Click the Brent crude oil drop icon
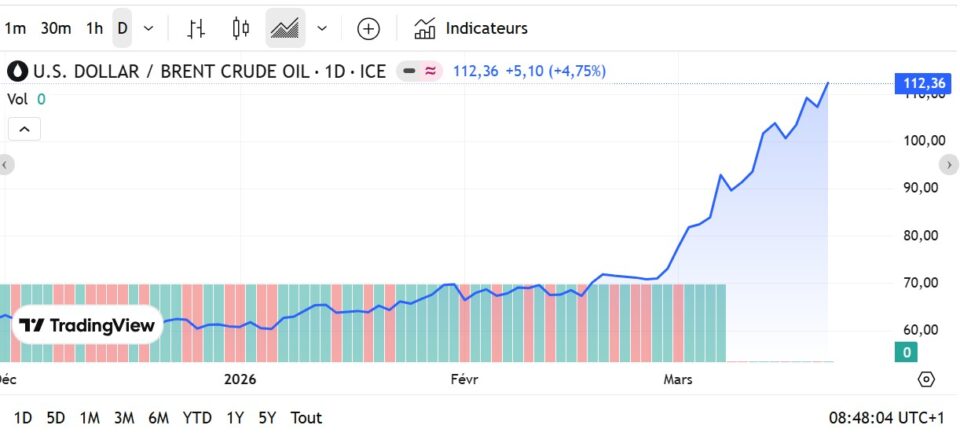This screenshot has height=436, width=960. [x=18, y=71]
